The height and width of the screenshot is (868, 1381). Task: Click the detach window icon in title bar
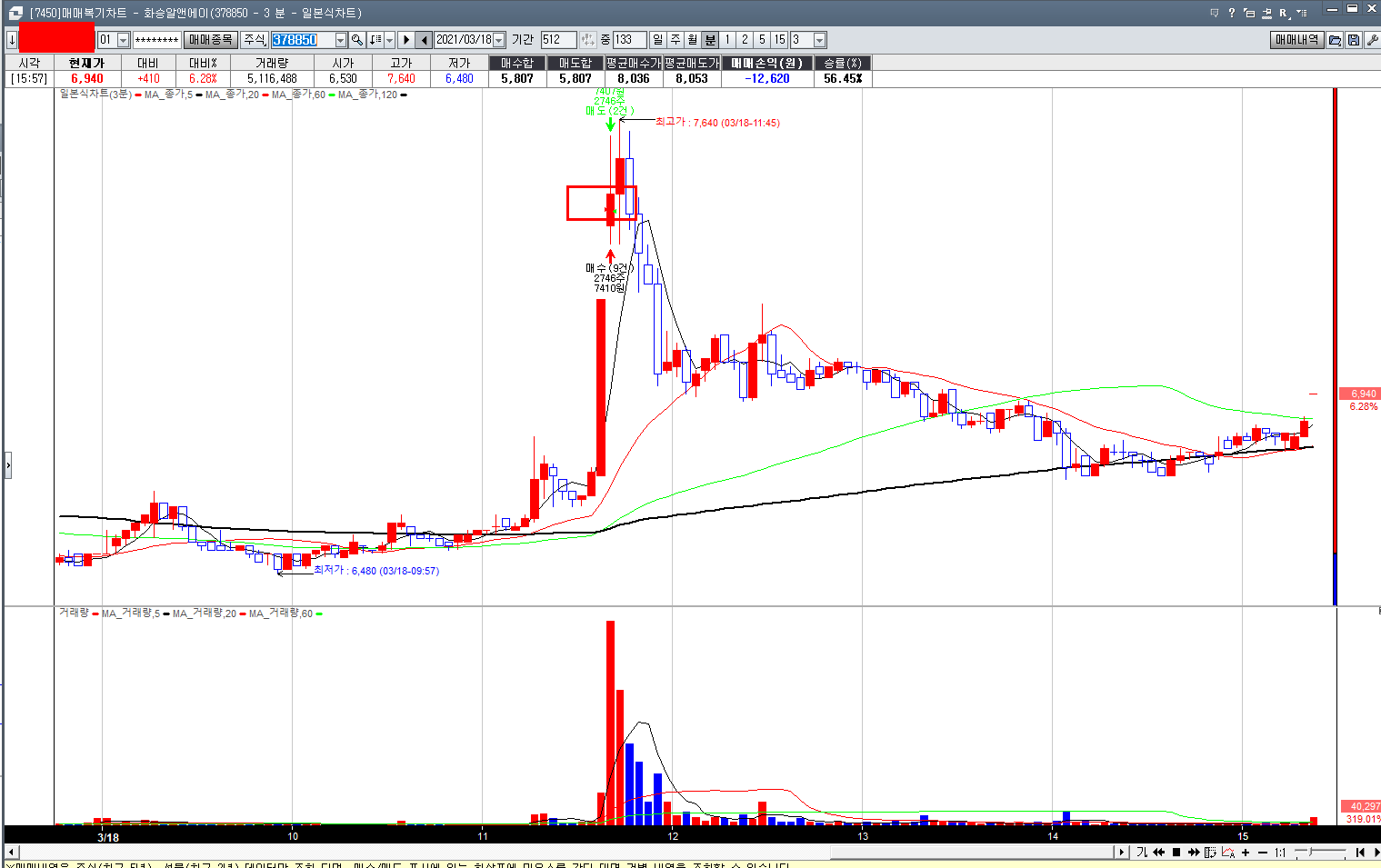(x=1249, y=14)
